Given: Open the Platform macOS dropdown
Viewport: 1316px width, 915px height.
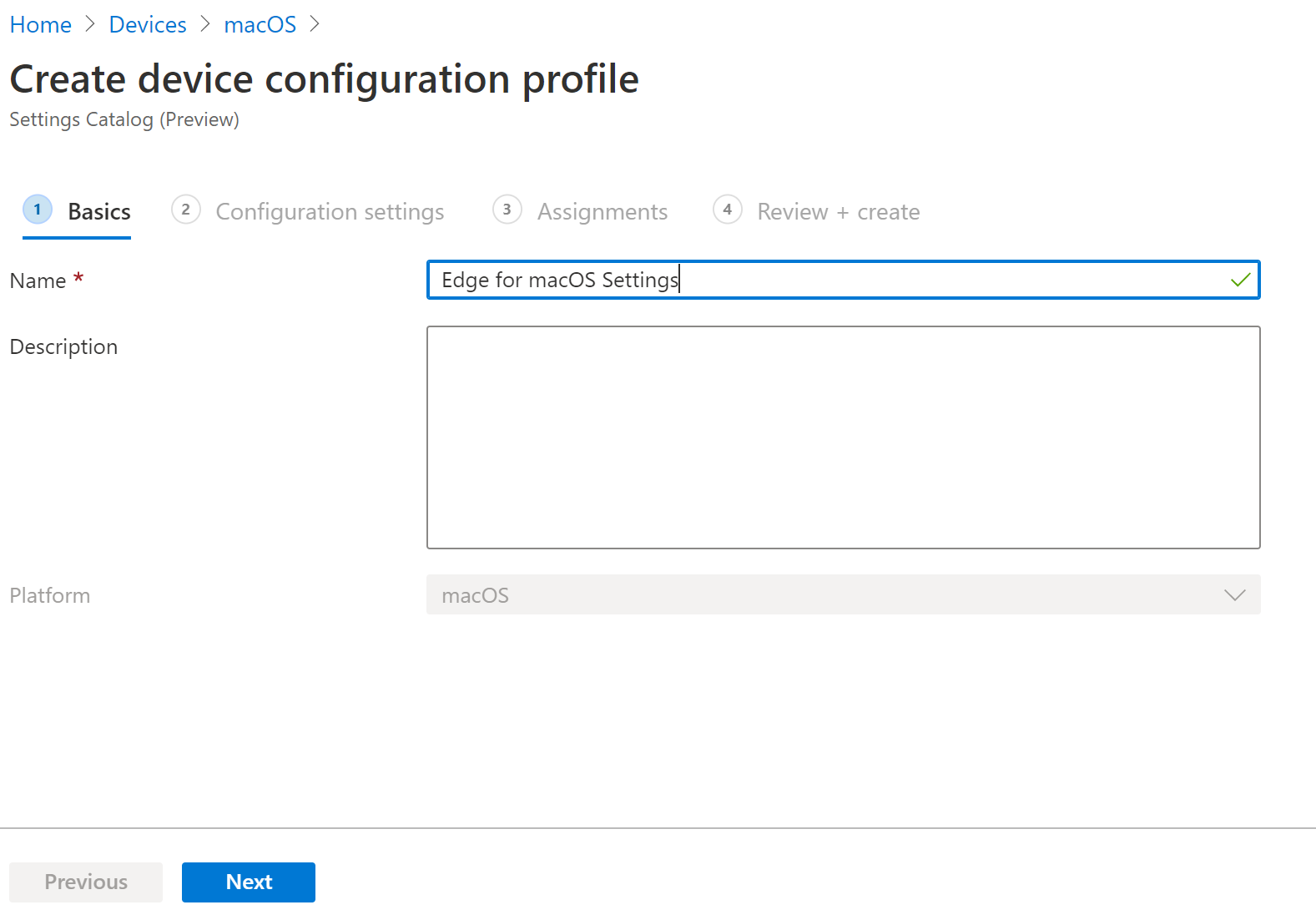Looking at the screenshot, I should click(x=843, y=594).
